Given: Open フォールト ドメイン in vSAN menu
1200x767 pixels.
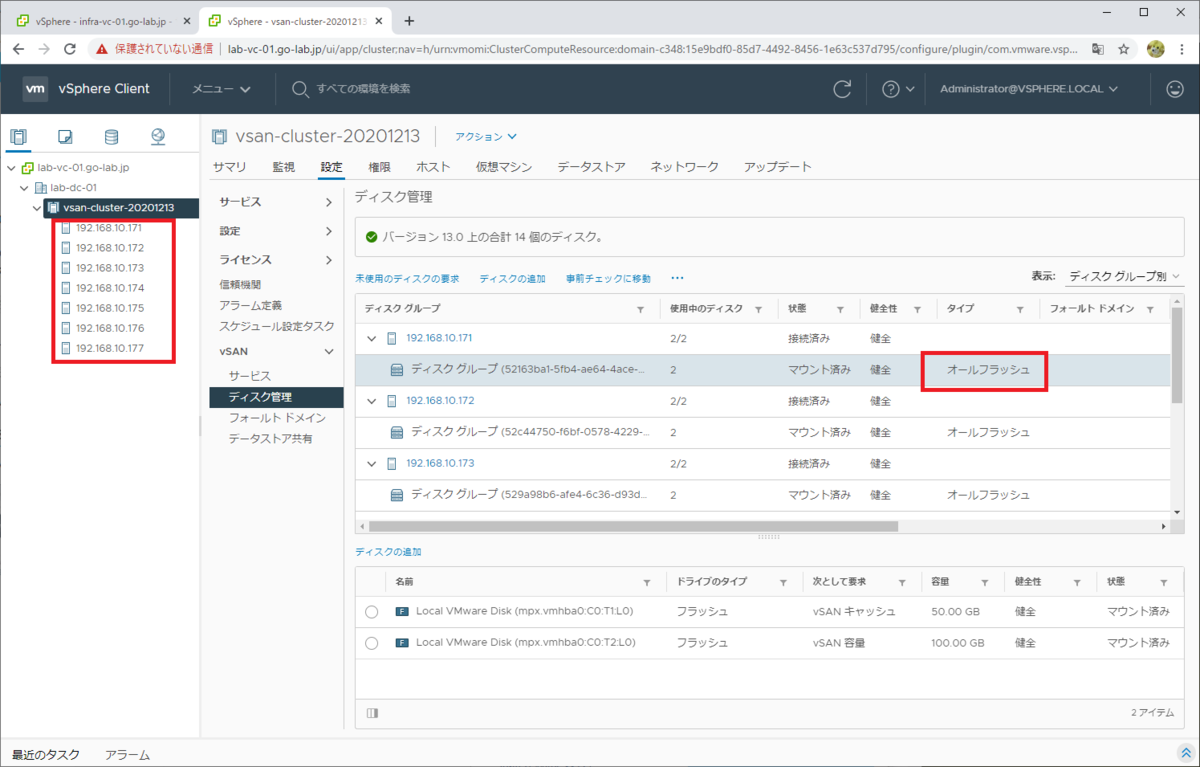Looking at the screenshot, I should (277, 418).
